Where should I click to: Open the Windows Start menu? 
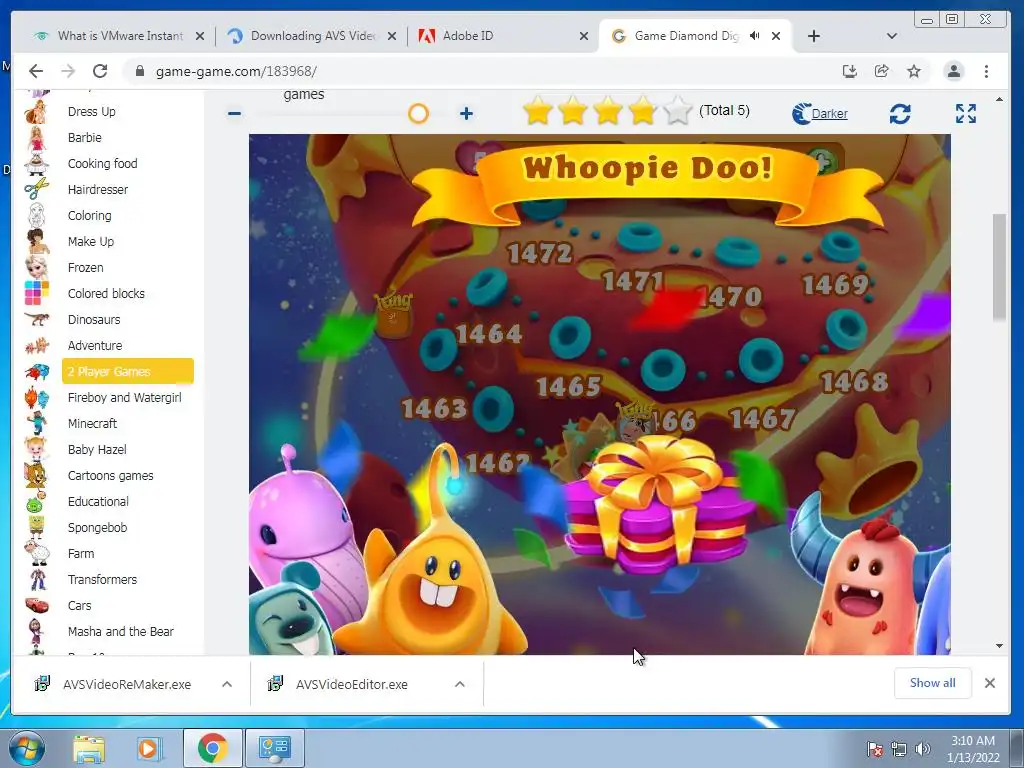point(26,748)
